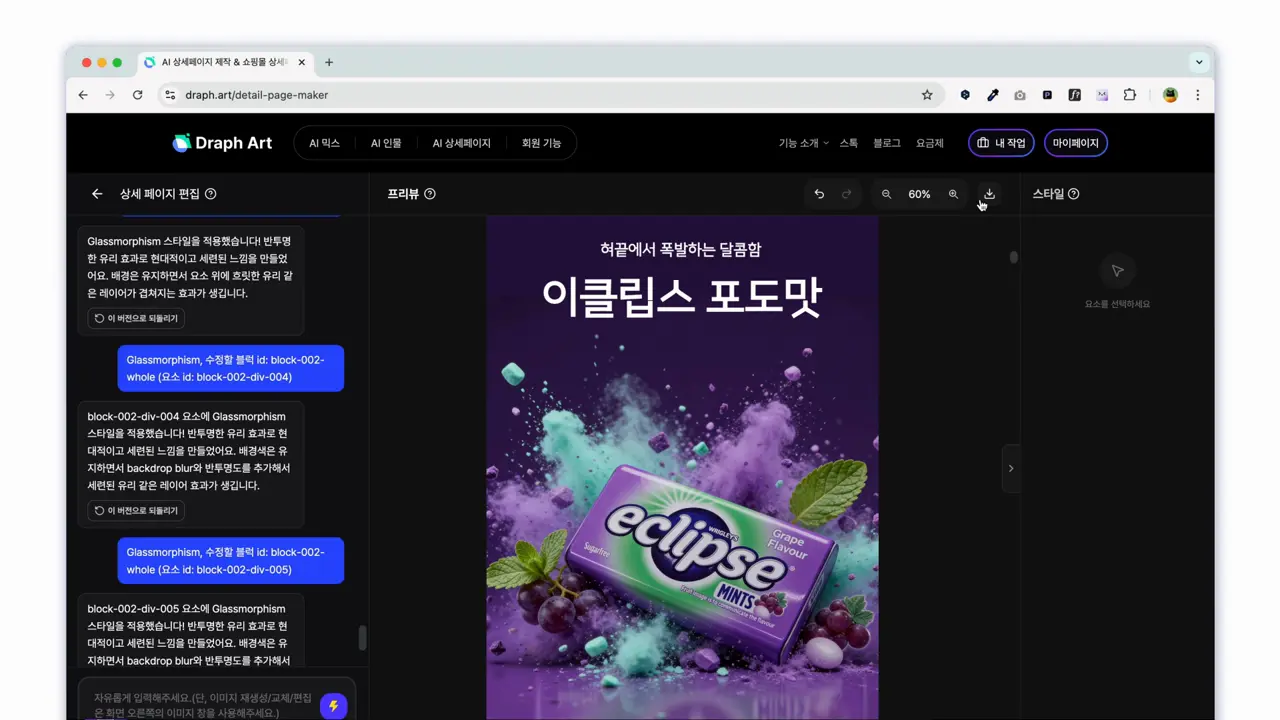Download the detail page using the download icon
This screenshot has width=1280, height=720.
point(989,193)
